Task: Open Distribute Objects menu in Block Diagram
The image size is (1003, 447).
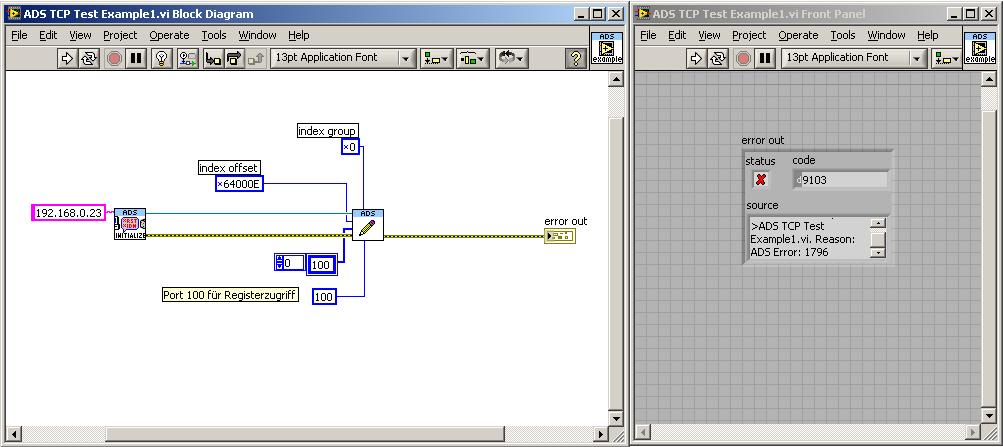Action: tap(473, 59)
